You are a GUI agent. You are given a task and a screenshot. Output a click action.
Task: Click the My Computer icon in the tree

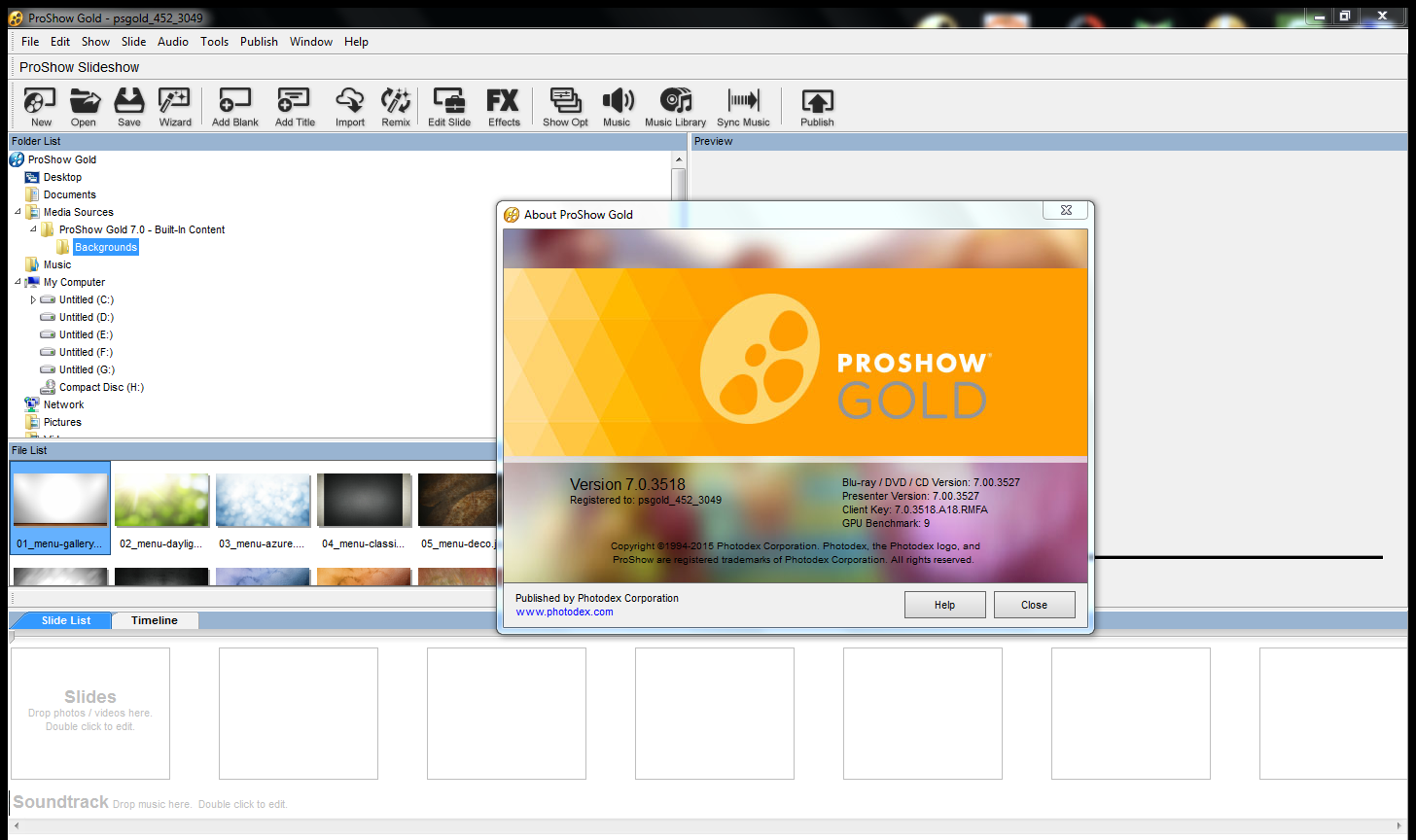(x=32, y=282)
